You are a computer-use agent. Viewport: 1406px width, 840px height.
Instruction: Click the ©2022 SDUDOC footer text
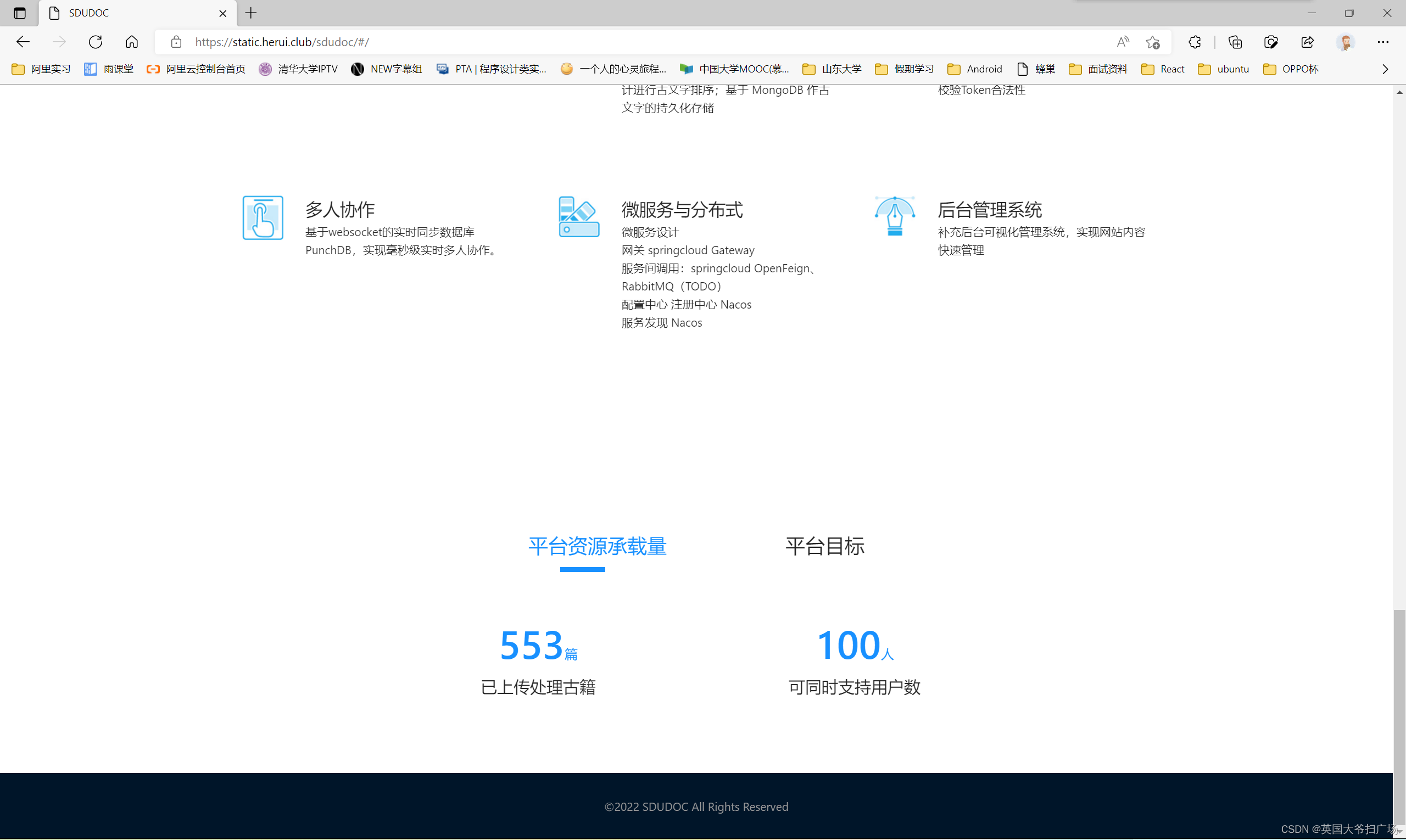pyautogui.click(x=696, y=807)
